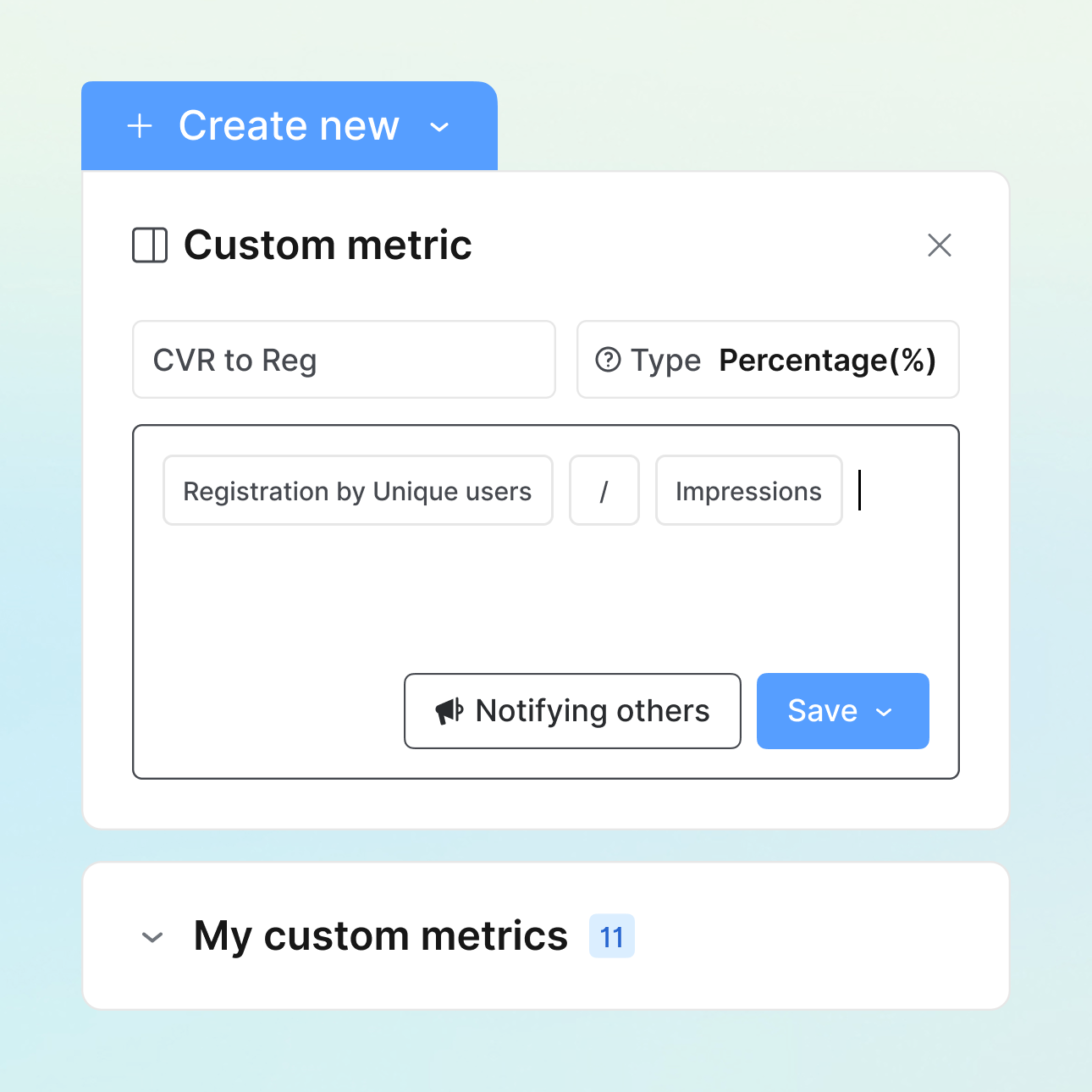Click the megaphone icon on Notifying others
This screenshot has width=1092, height=1092.
(449, 710)
